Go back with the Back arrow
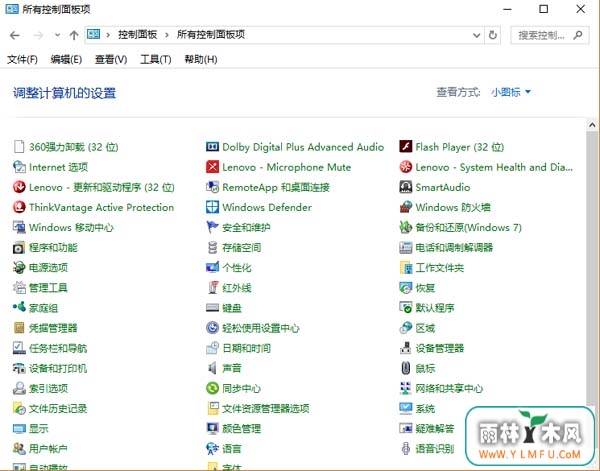The image size is (600, 471). (x=15, y=36)
